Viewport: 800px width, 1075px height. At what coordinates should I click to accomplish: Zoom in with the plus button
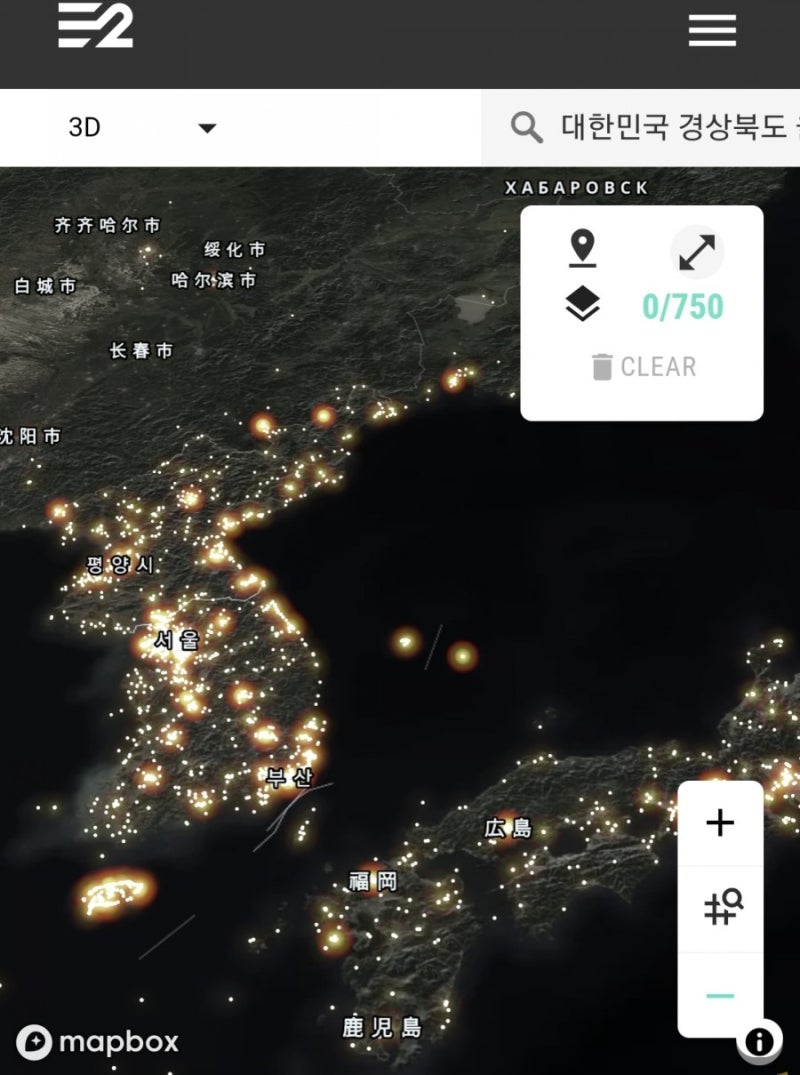click(x=721, y=823)
